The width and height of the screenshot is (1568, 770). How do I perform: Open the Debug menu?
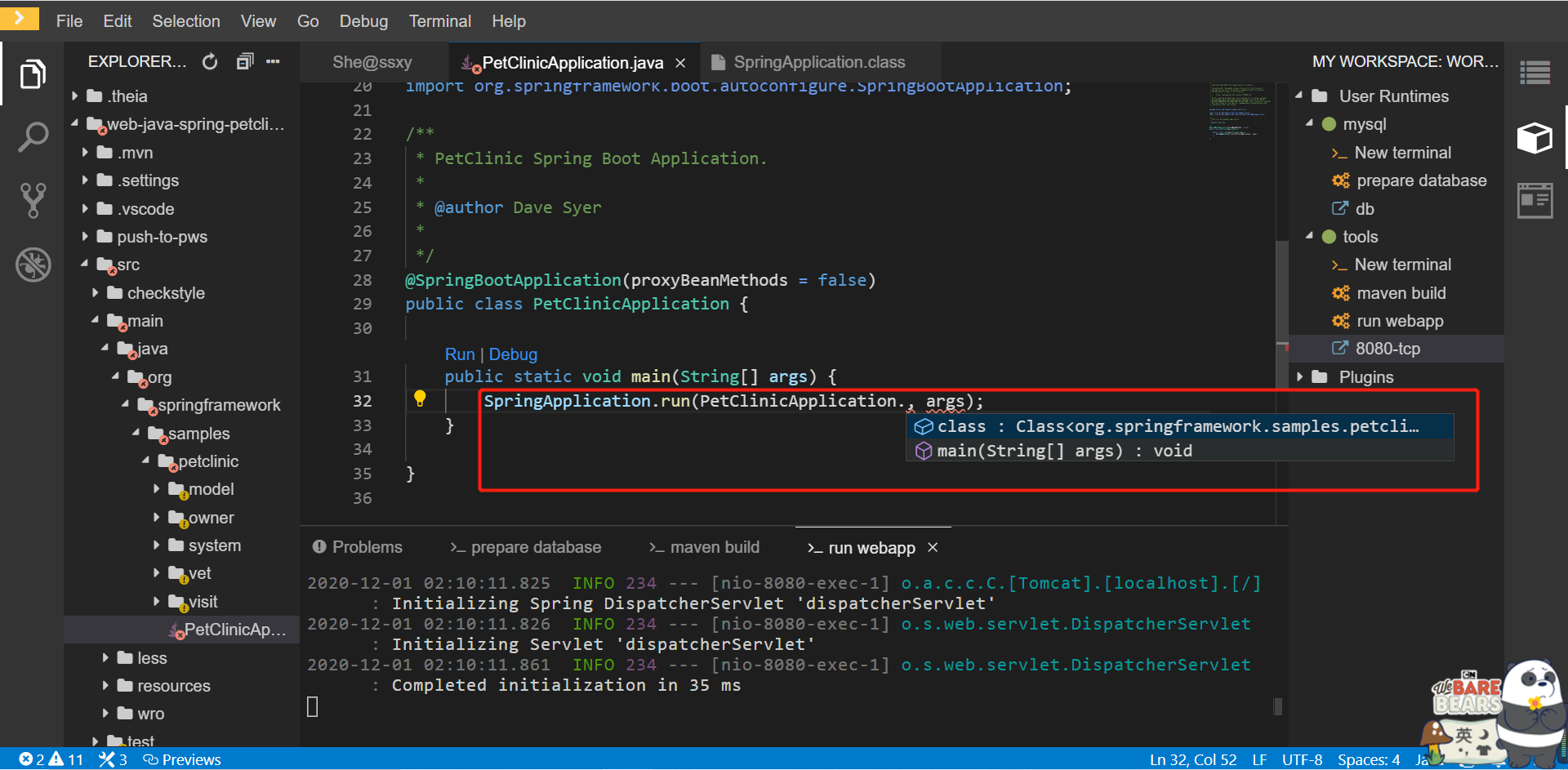(x=363, y=21)
